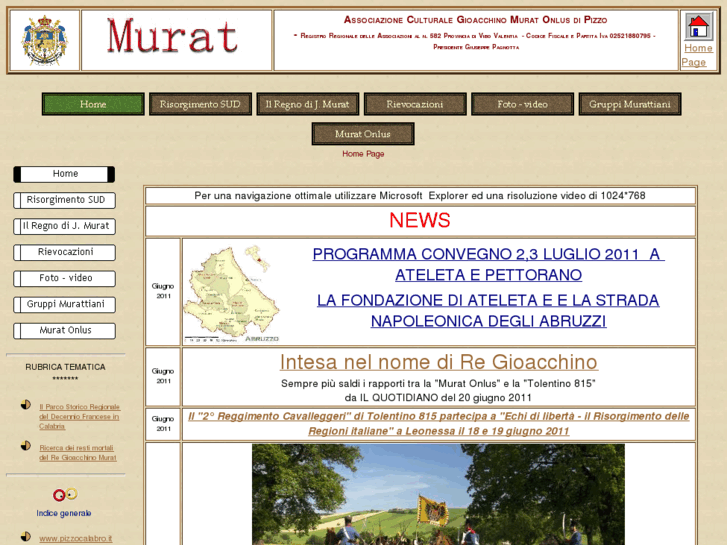Open Murat Onlus top navigation button
Image resolution: width=727 pixels, height=545 pixels.
tap(363, 134)
